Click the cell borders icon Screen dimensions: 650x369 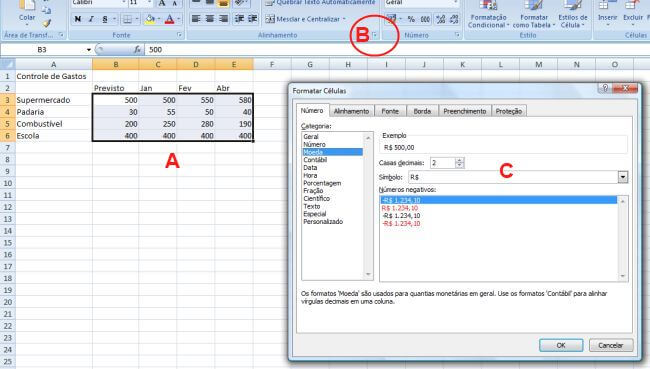point(128,19)
